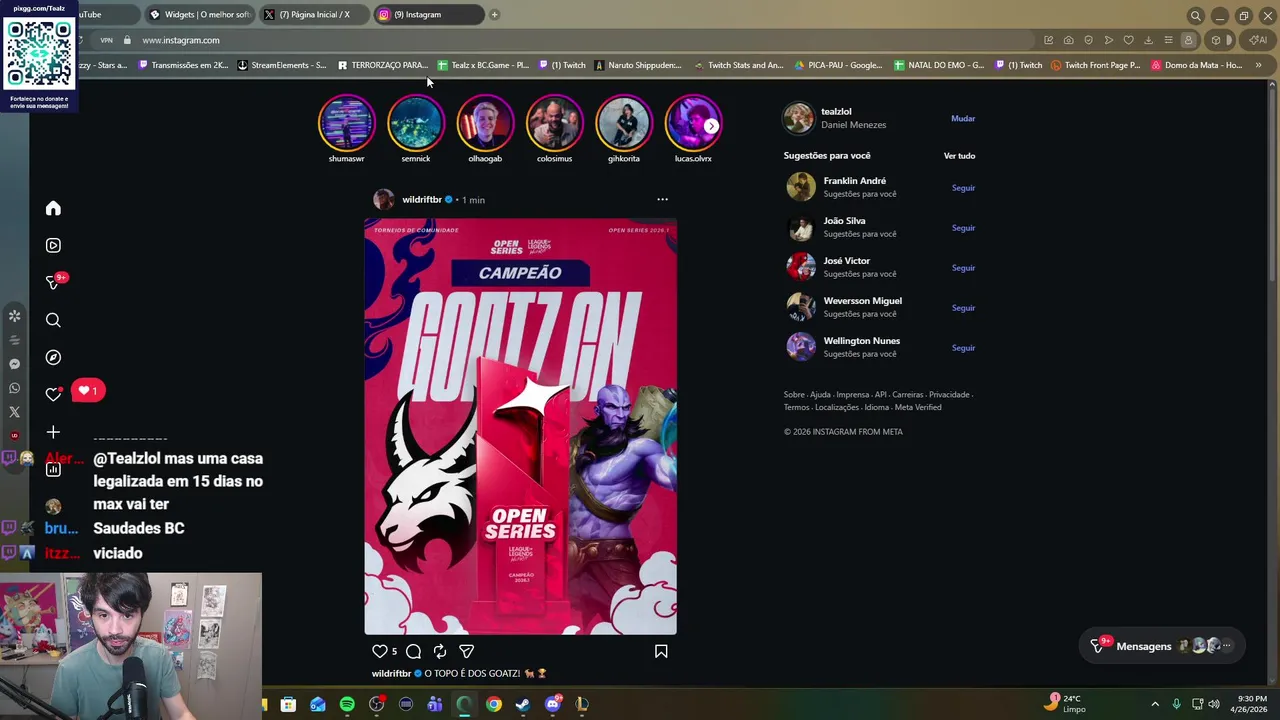The width and height of the screenshot is (1280, 720).
Task: Open Naruto Shippuden bookmark
Action: 638,65
